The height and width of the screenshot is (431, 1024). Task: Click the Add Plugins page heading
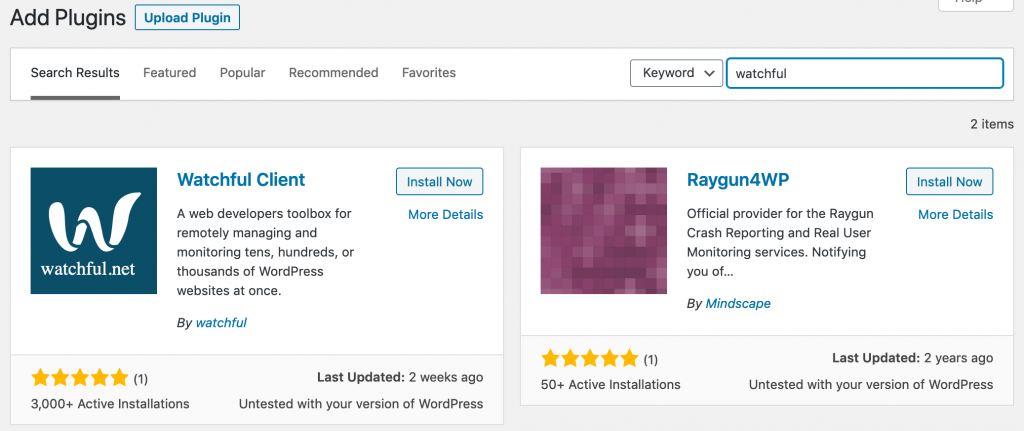68,18
